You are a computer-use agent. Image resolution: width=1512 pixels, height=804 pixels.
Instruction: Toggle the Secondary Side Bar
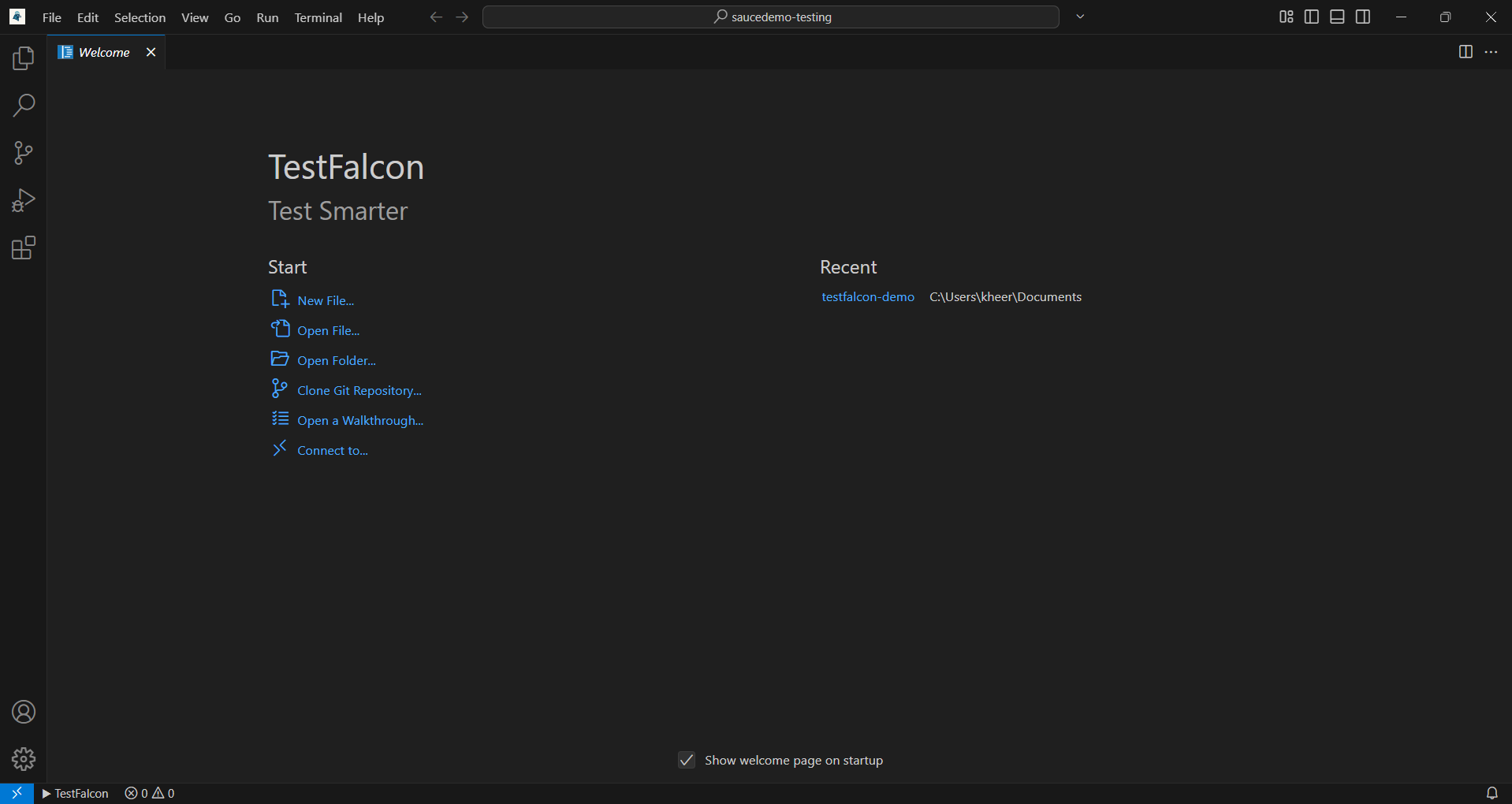click(x=1363, y=17)
